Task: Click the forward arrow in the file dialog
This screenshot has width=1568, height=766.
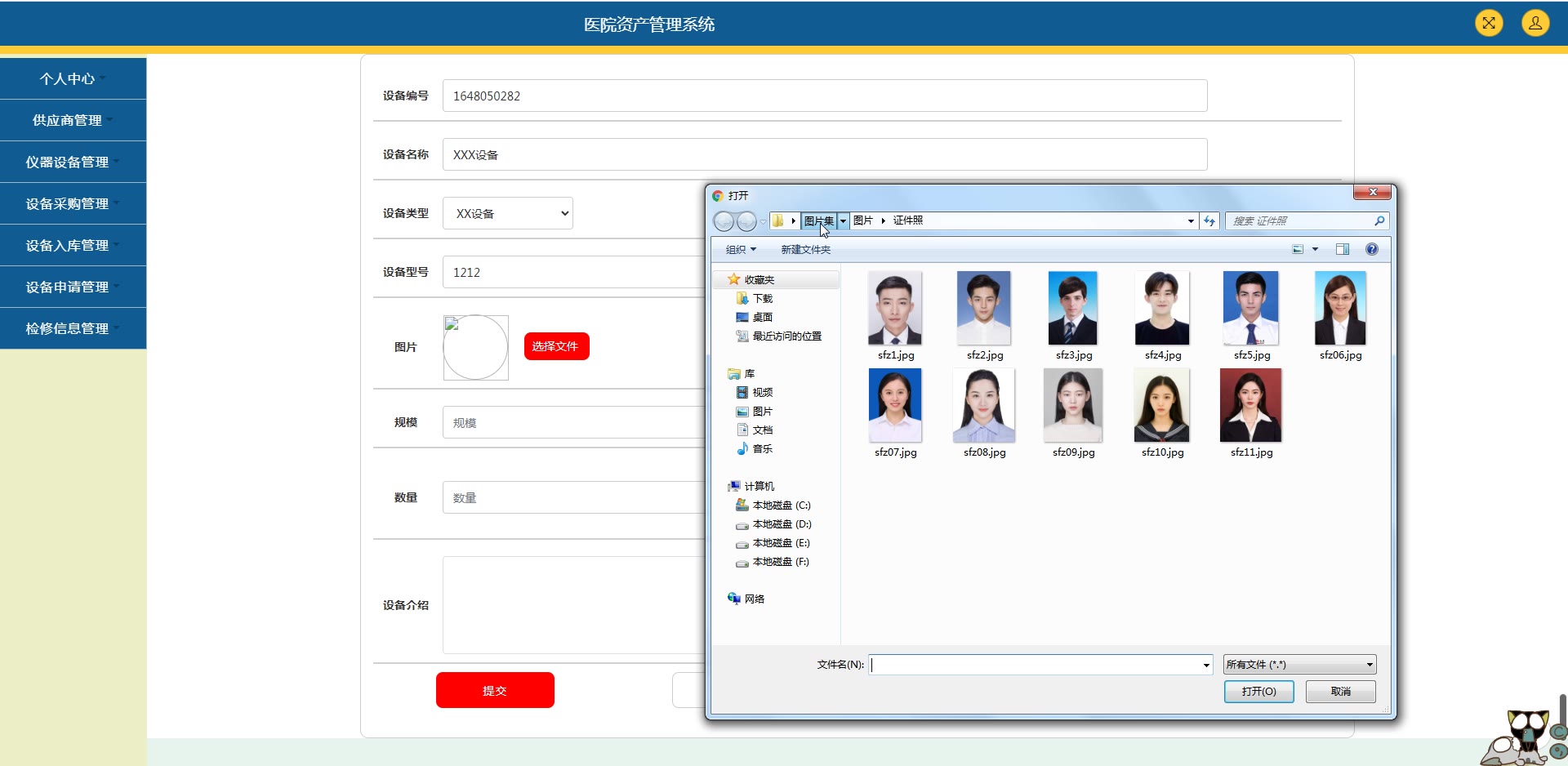Action: pyautogui.click(x=746, y=221)
